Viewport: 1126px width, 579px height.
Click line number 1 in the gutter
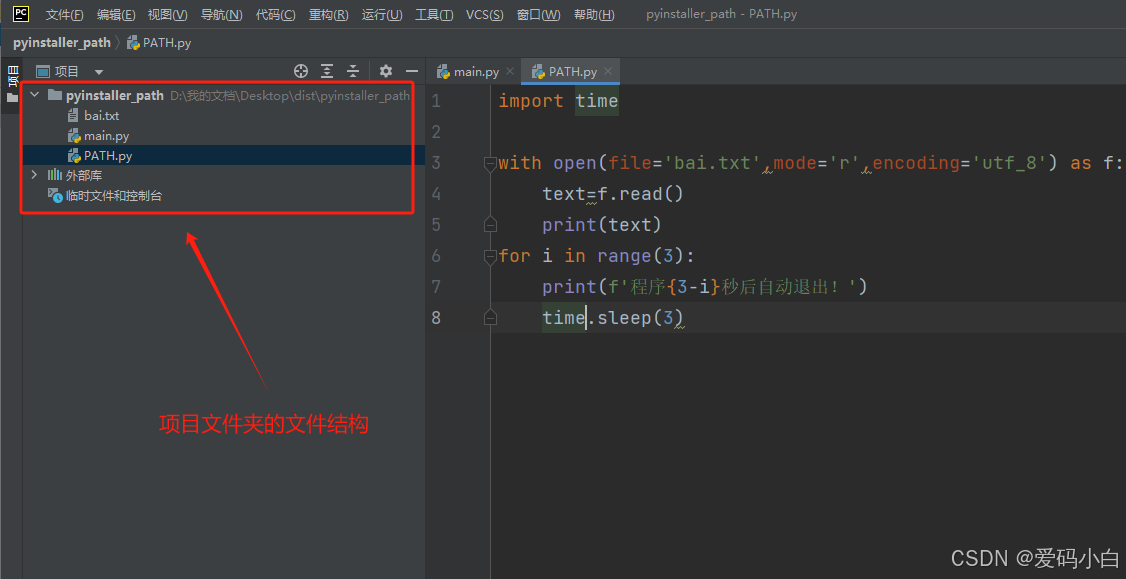tap(436, 101)
